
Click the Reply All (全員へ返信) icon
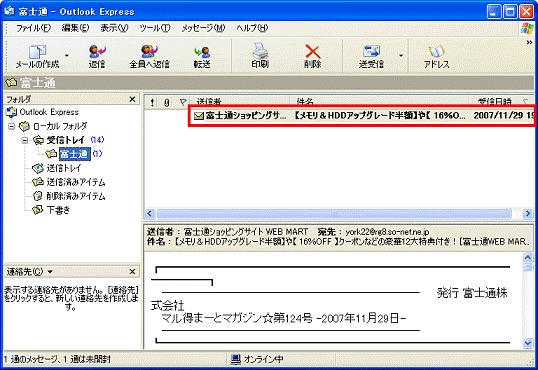149,56
